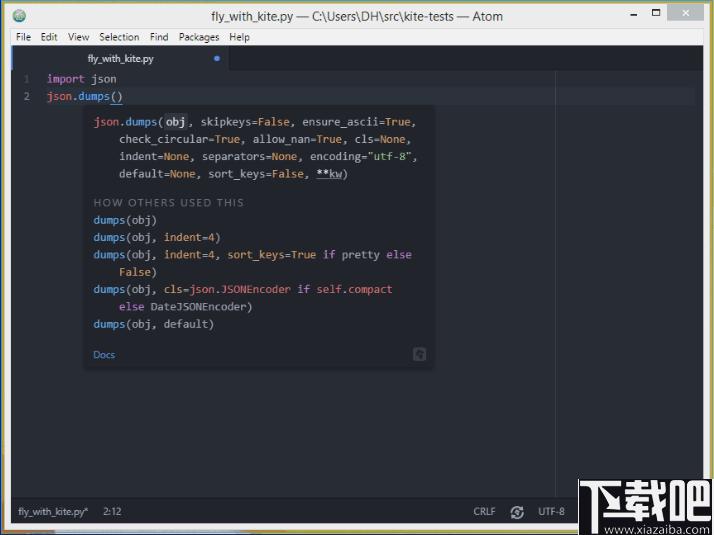Select example with sort_keys=True if pretty
This screenshot has height=535, width=714.
[252, 263]
